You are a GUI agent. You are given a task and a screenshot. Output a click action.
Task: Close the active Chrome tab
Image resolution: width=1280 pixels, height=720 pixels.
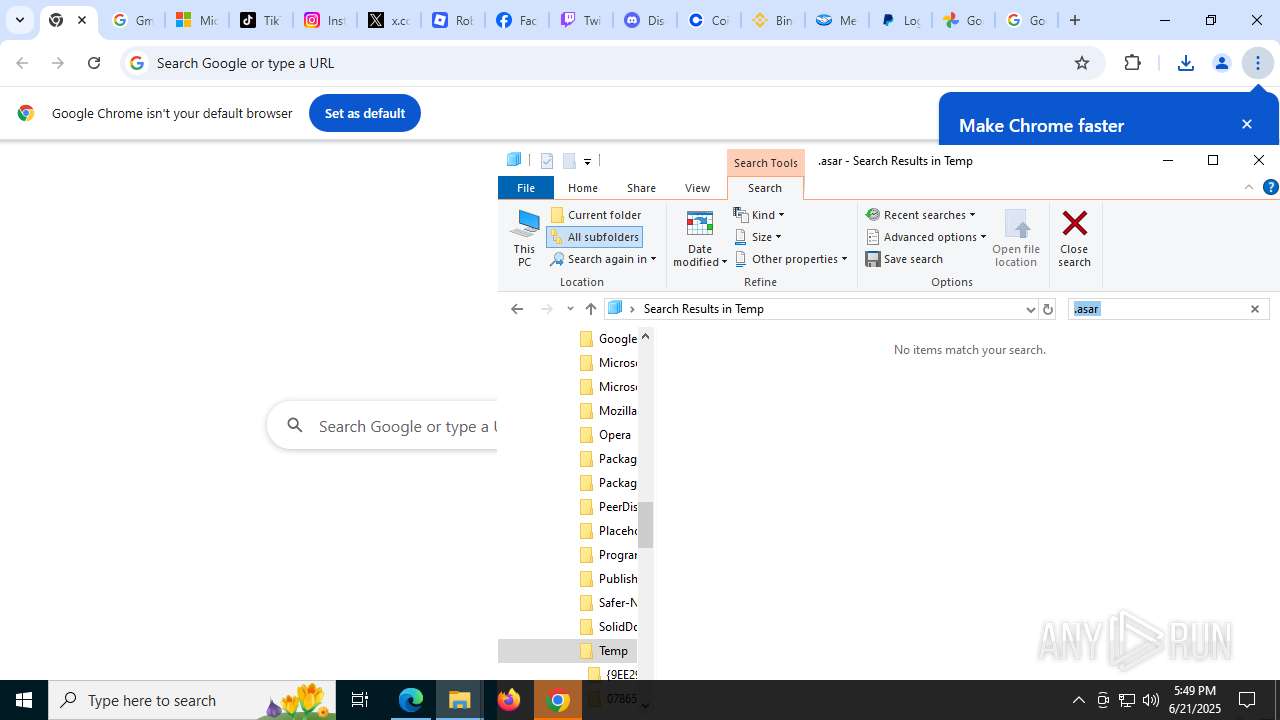pyautogui.click(x=82, y=20)
